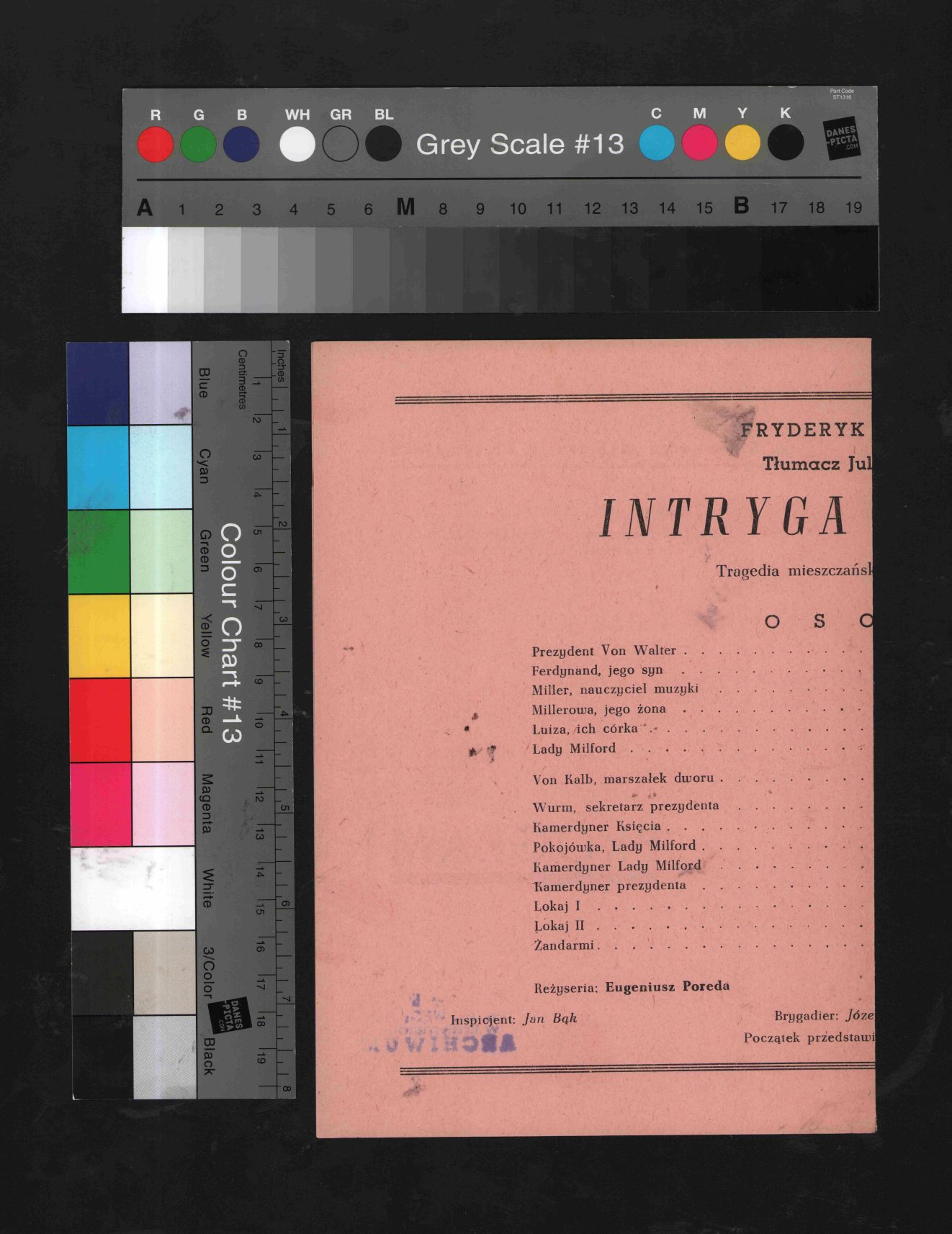Click the saturated red swatch on colour chart
Screen dimensions: 952x1234
tap(100, 719)
